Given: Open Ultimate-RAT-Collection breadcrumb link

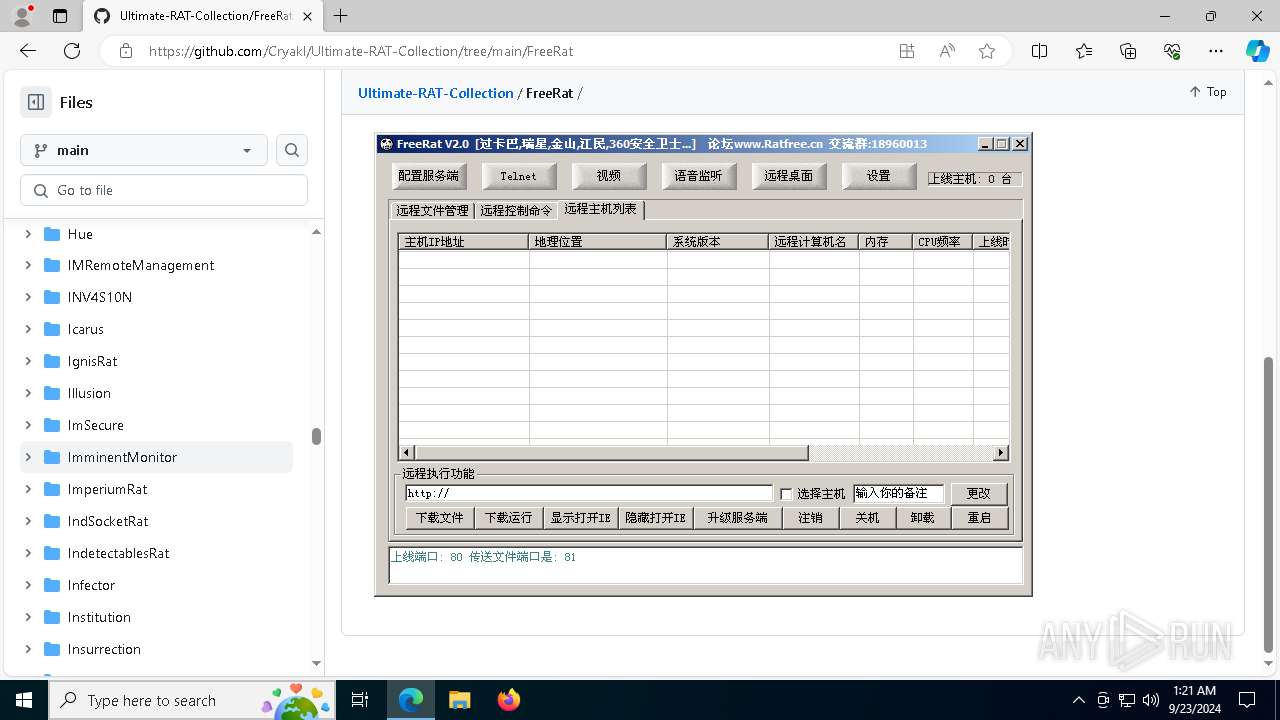Looking at the screenshot, I should pos(436,93).
